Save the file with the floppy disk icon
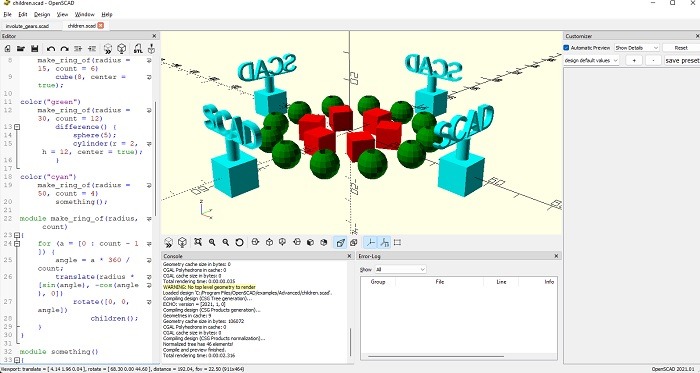 point(34,49)
